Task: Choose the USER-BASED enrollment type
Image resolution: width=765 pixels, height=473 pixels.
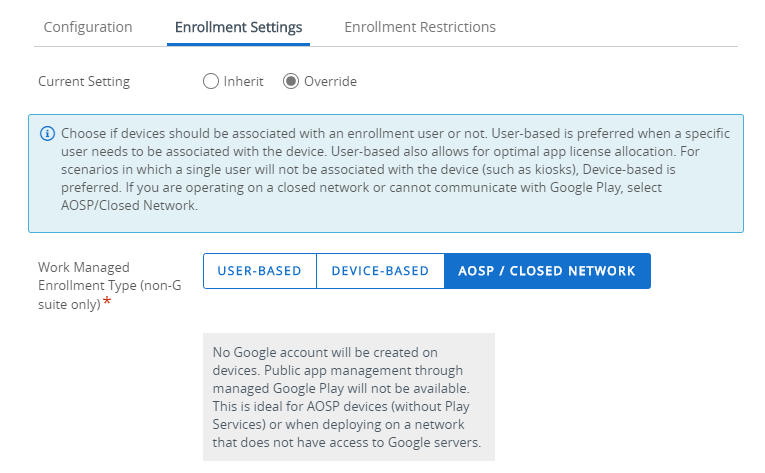Action: pyautogui.click(x=260, y=271)
